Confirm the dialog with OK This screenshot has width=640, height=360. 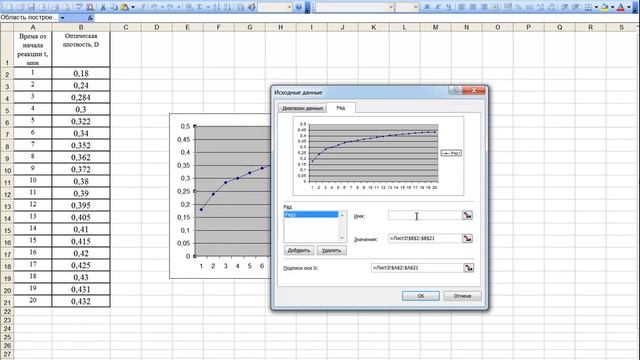tap(420, 296)
